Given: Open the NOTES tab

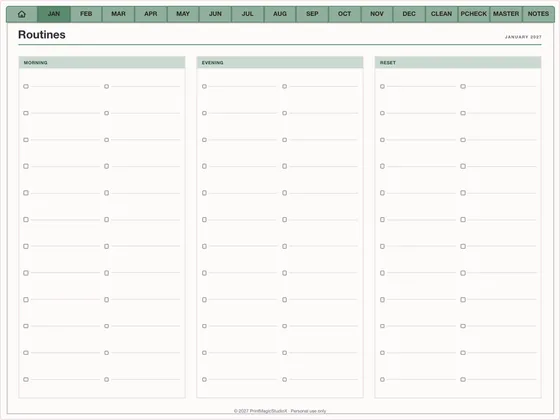Looking at the screenshot, I should click(538, 14).
